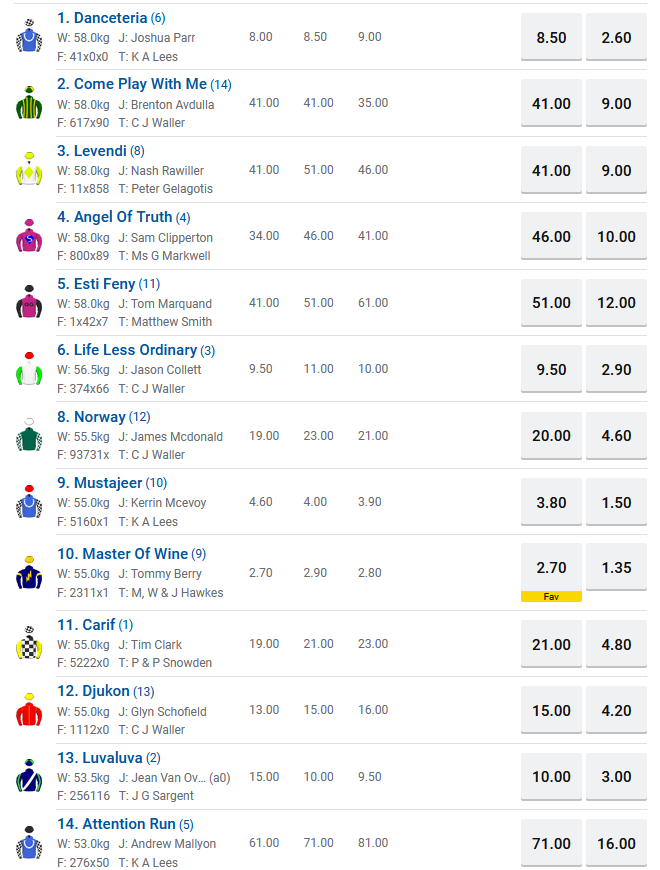Screen dimensions: 660x870
Task: Select Master Of Wine win odds 2.70
Action: click(x=551, y=568)
